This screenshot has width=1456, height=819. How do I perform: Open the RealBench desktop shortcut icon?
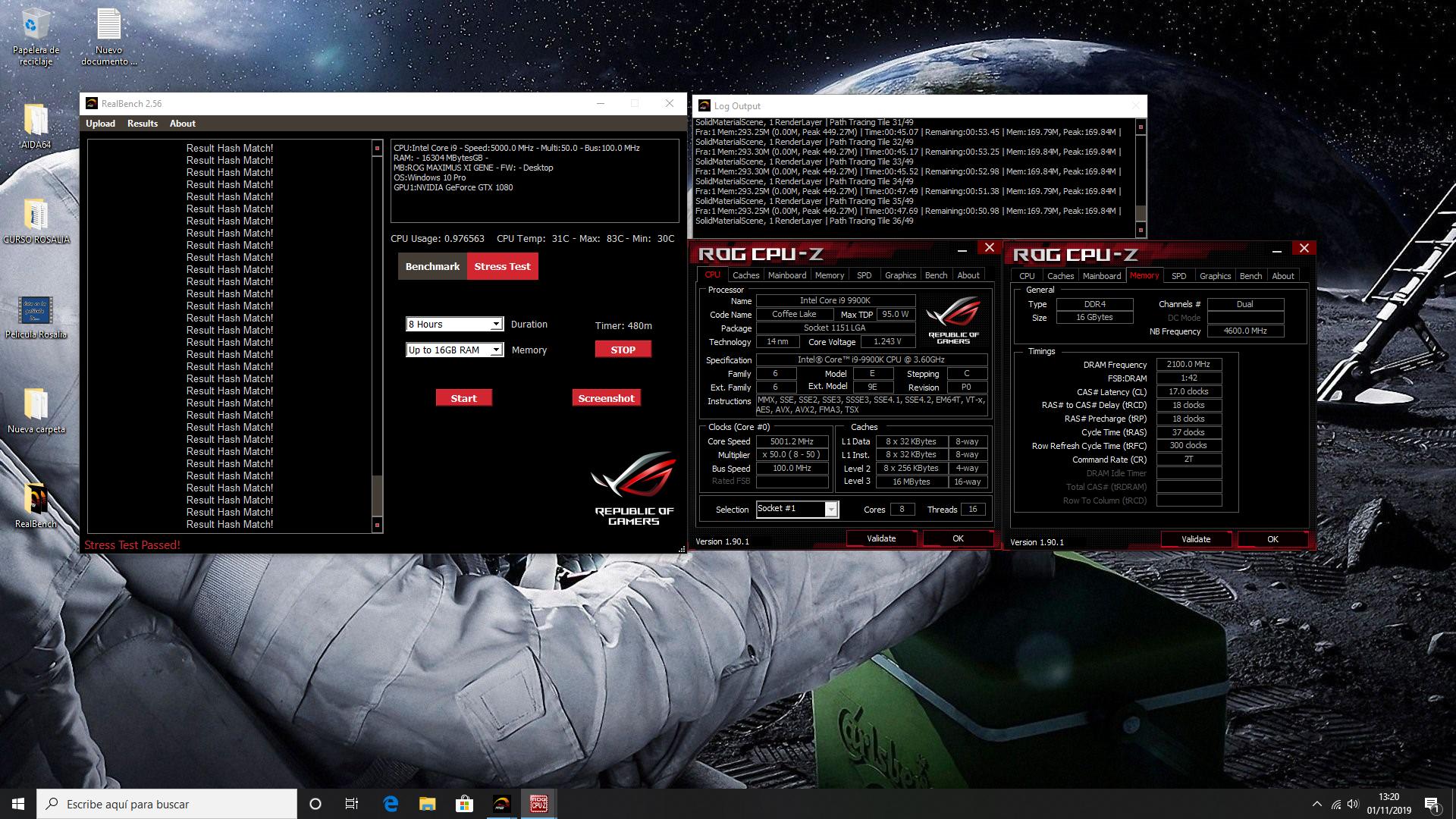pyautogui.click(x=36, y=500)
